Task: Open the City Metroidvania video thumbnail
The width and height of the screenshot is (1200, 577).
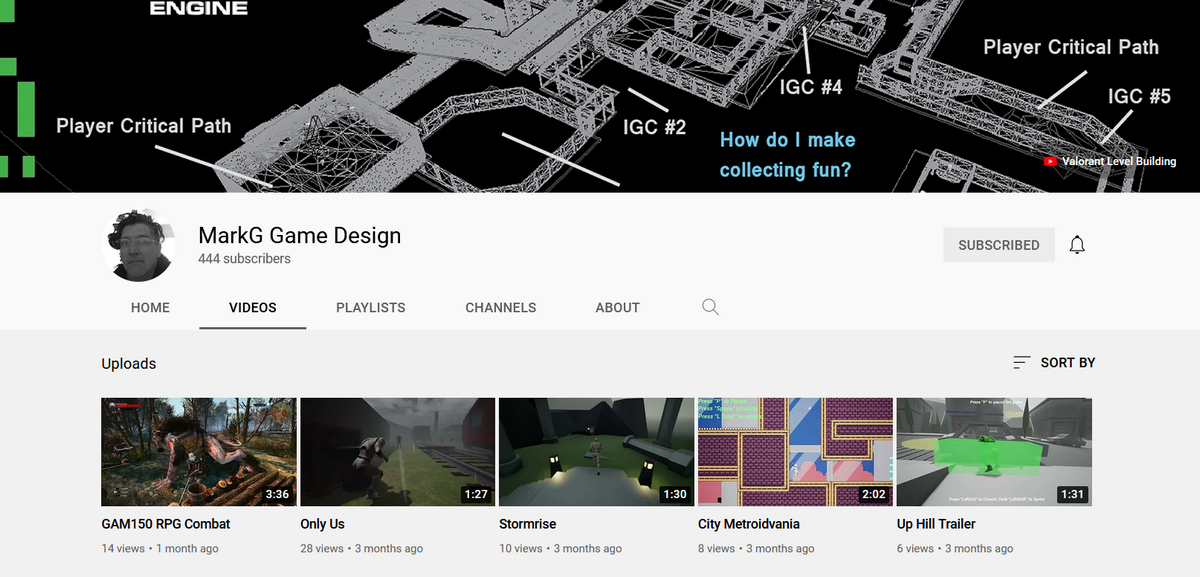Action: [x=795, y=452]
